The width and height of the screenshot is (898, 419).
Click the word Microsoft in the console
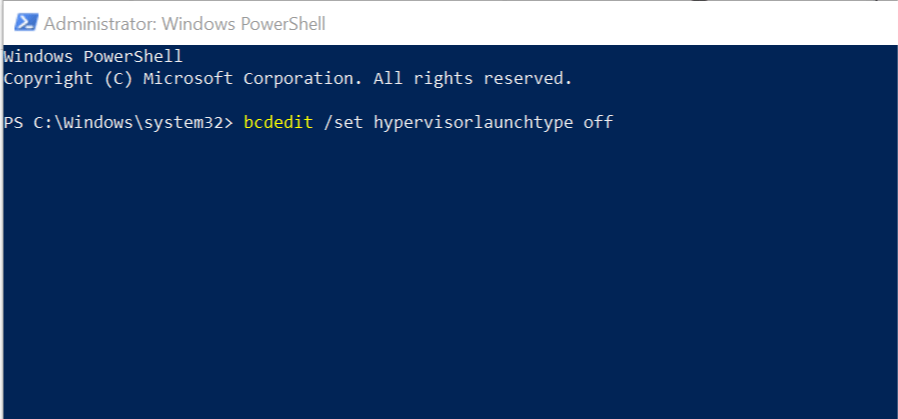188,78
